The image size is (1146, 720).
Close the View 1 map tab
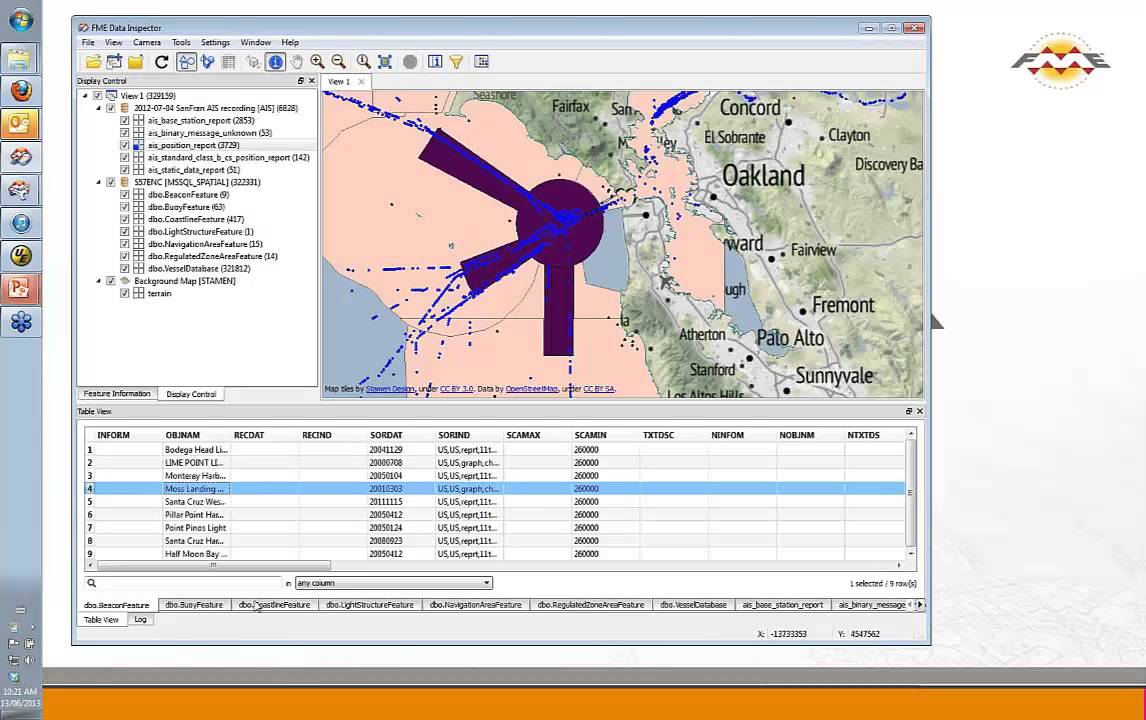click(x=361, y=81)
